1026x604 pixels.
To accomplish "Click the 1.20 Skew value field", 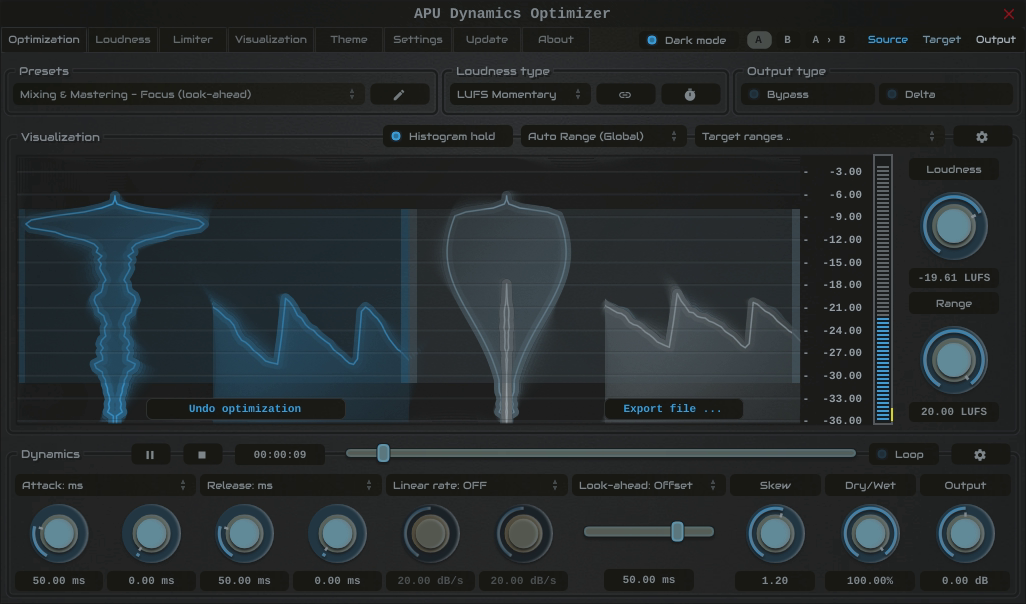I will pos(775,580).
